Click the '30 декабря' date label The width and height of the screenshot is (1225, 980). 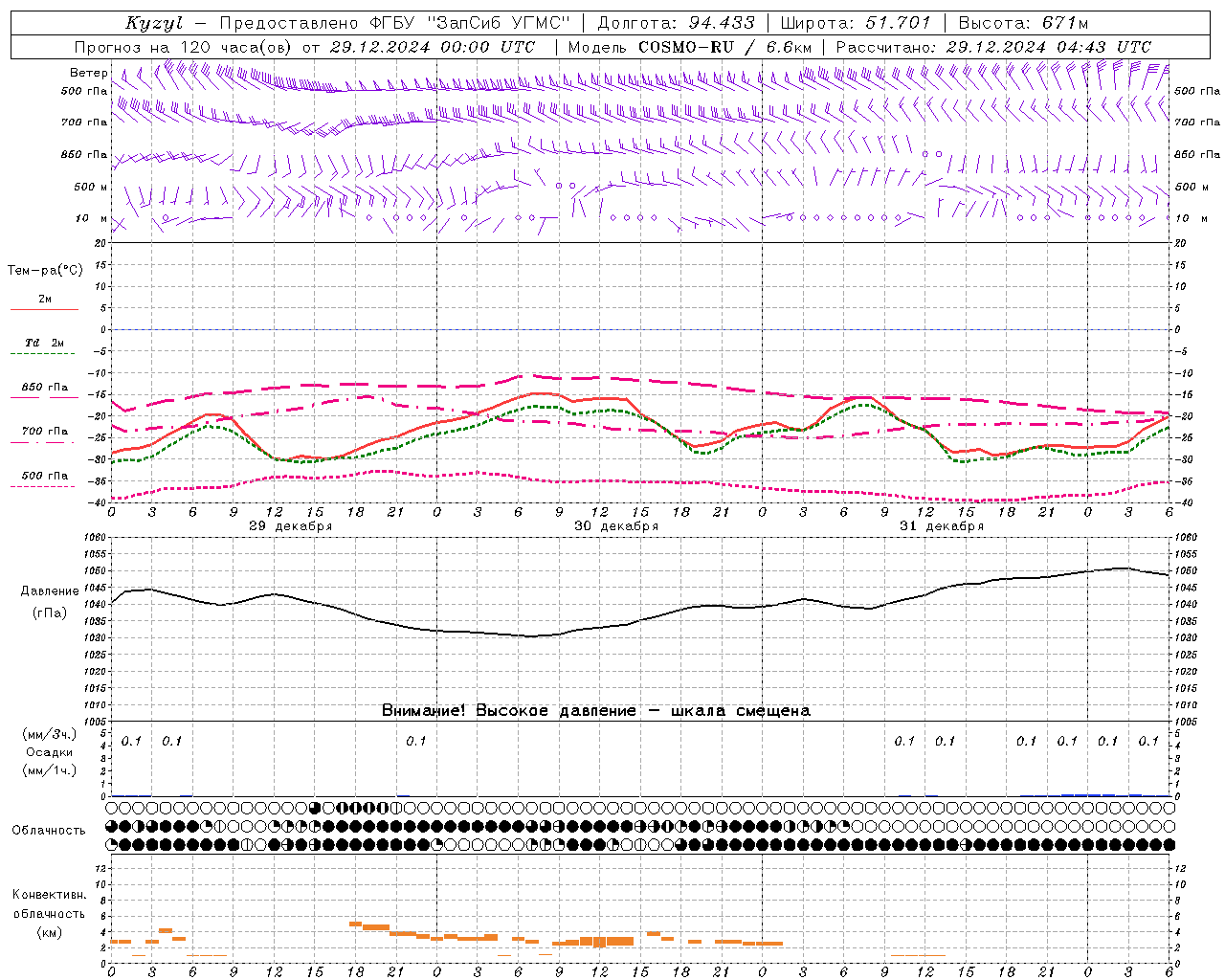615,526
